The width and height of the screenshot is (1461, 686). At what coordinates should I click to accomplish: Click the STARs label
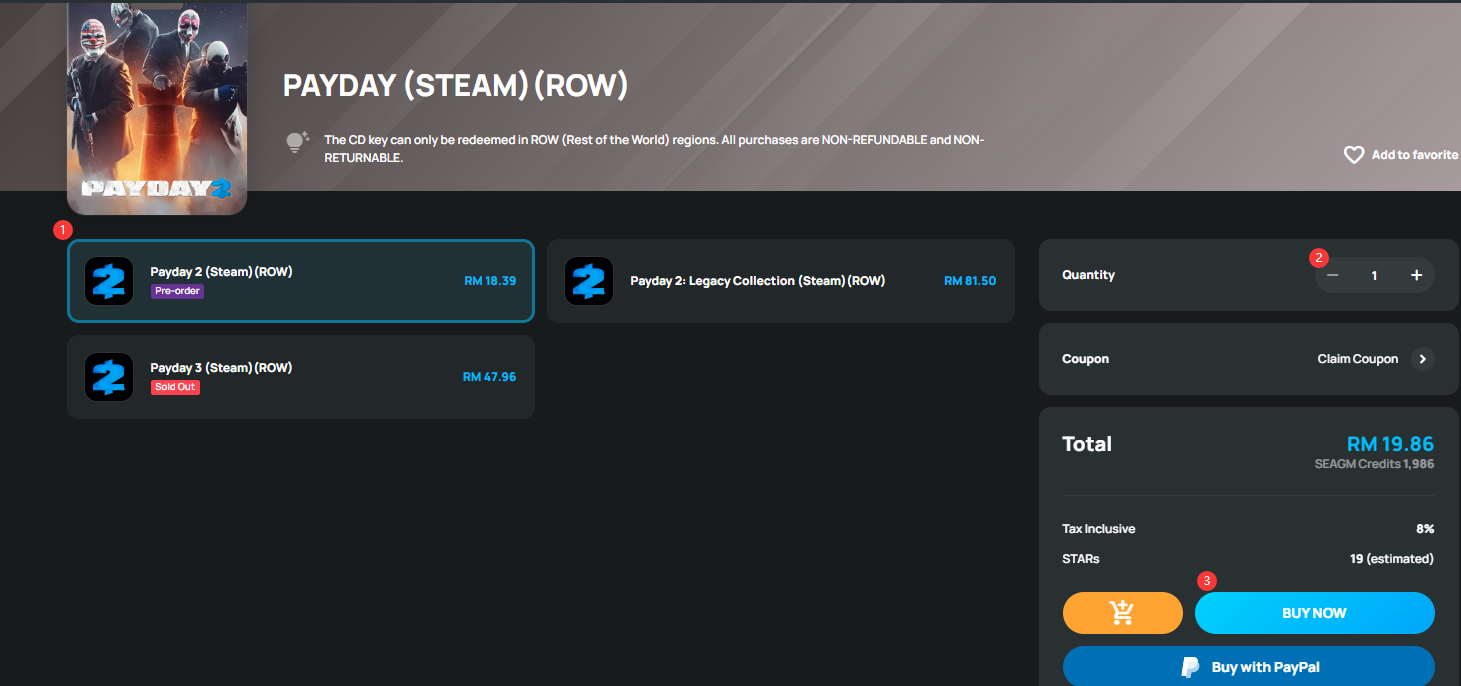(x=1081, y=559)
